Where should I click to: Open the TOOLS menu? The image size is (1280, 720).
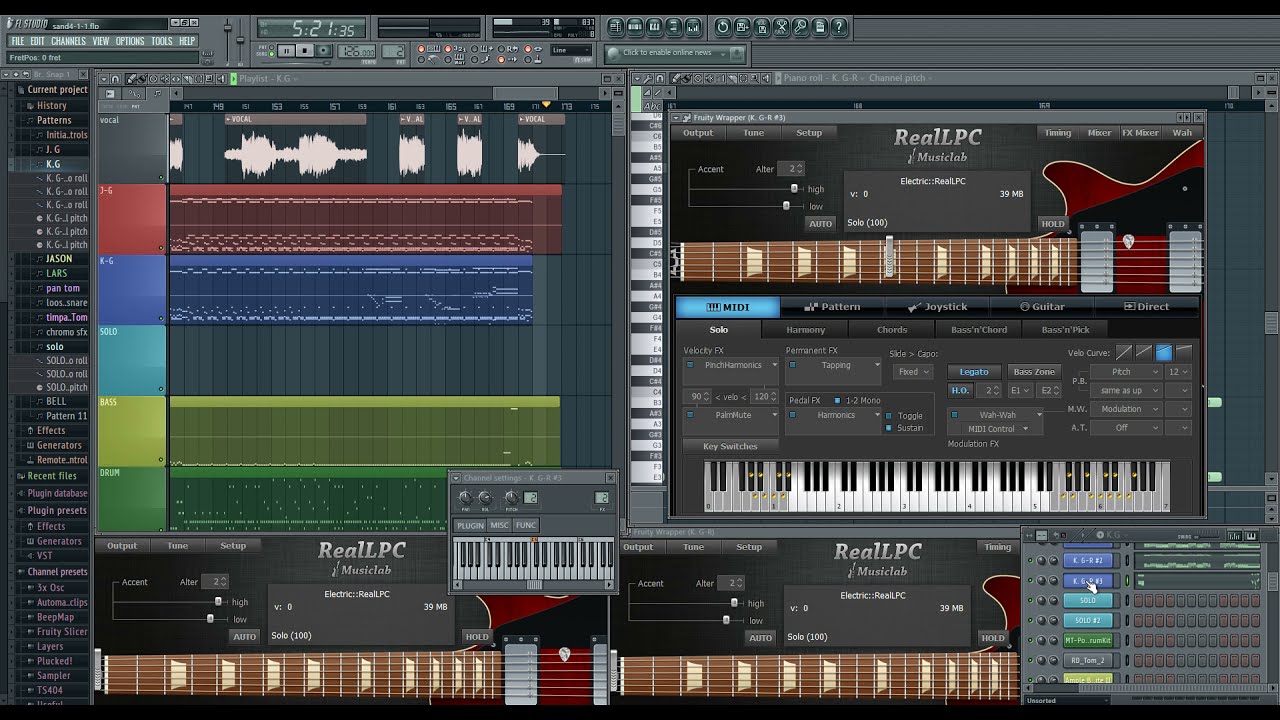(162, 41)
